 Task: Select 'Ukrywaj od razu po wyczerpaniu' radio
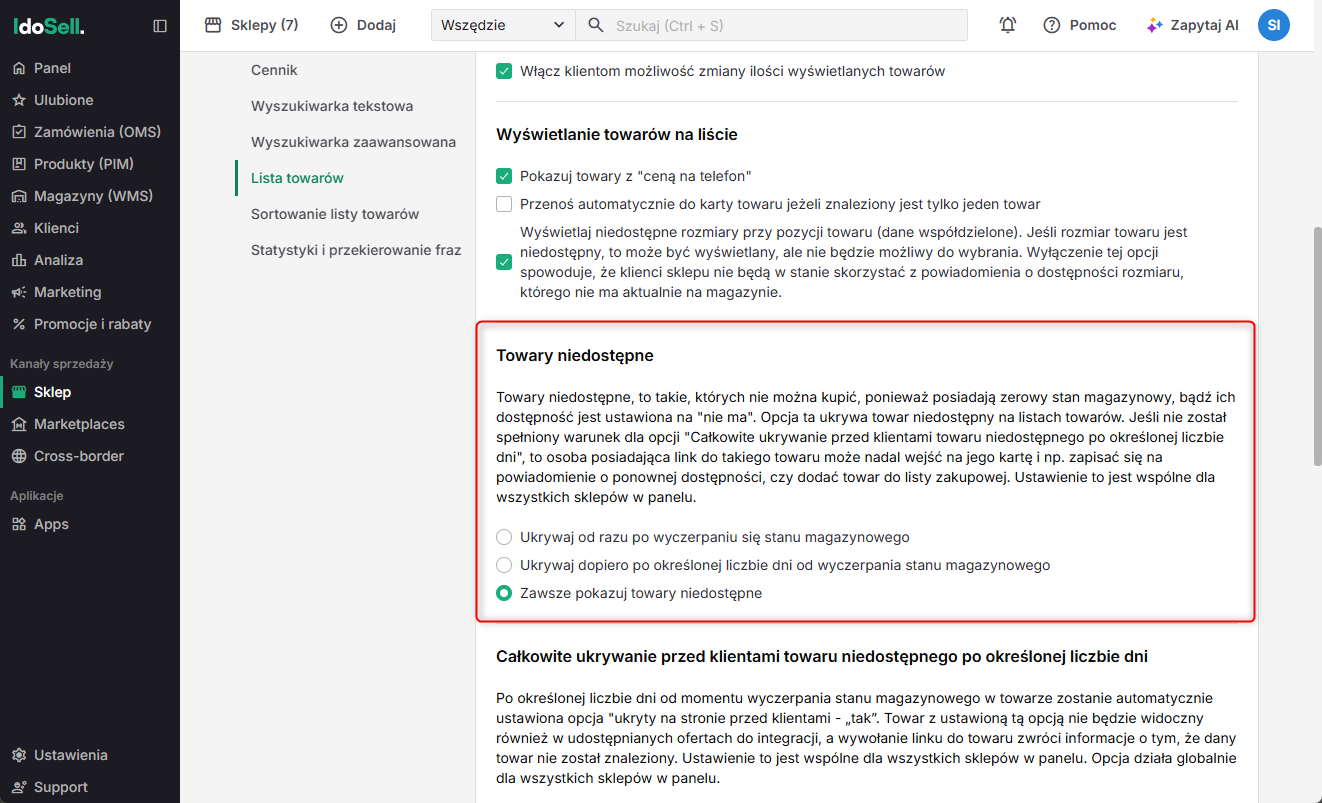pyautogui.click(x=504, y=537)
